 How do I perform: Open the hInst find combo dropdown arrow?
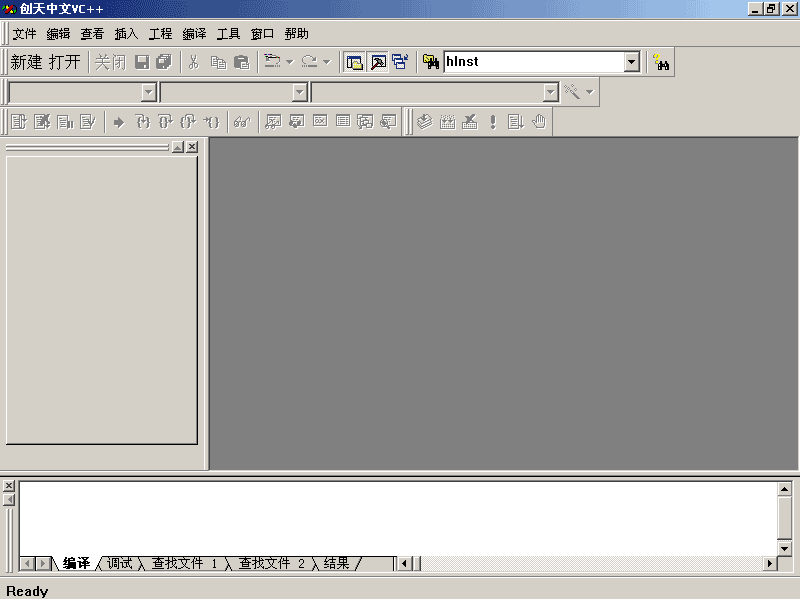coord(631,62)
